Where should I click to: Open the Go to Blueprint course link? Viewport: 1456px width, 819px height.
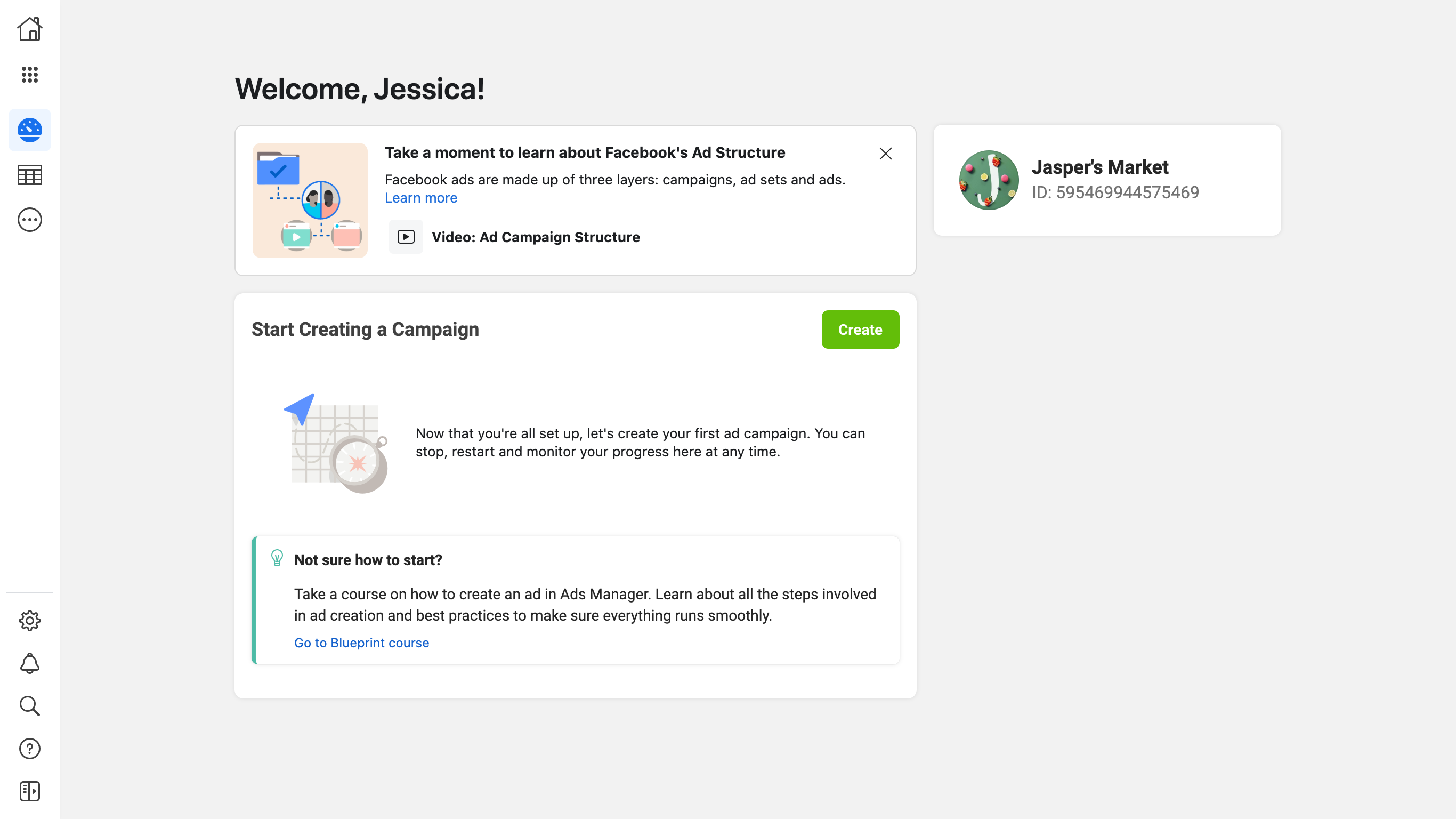point(361,643)
